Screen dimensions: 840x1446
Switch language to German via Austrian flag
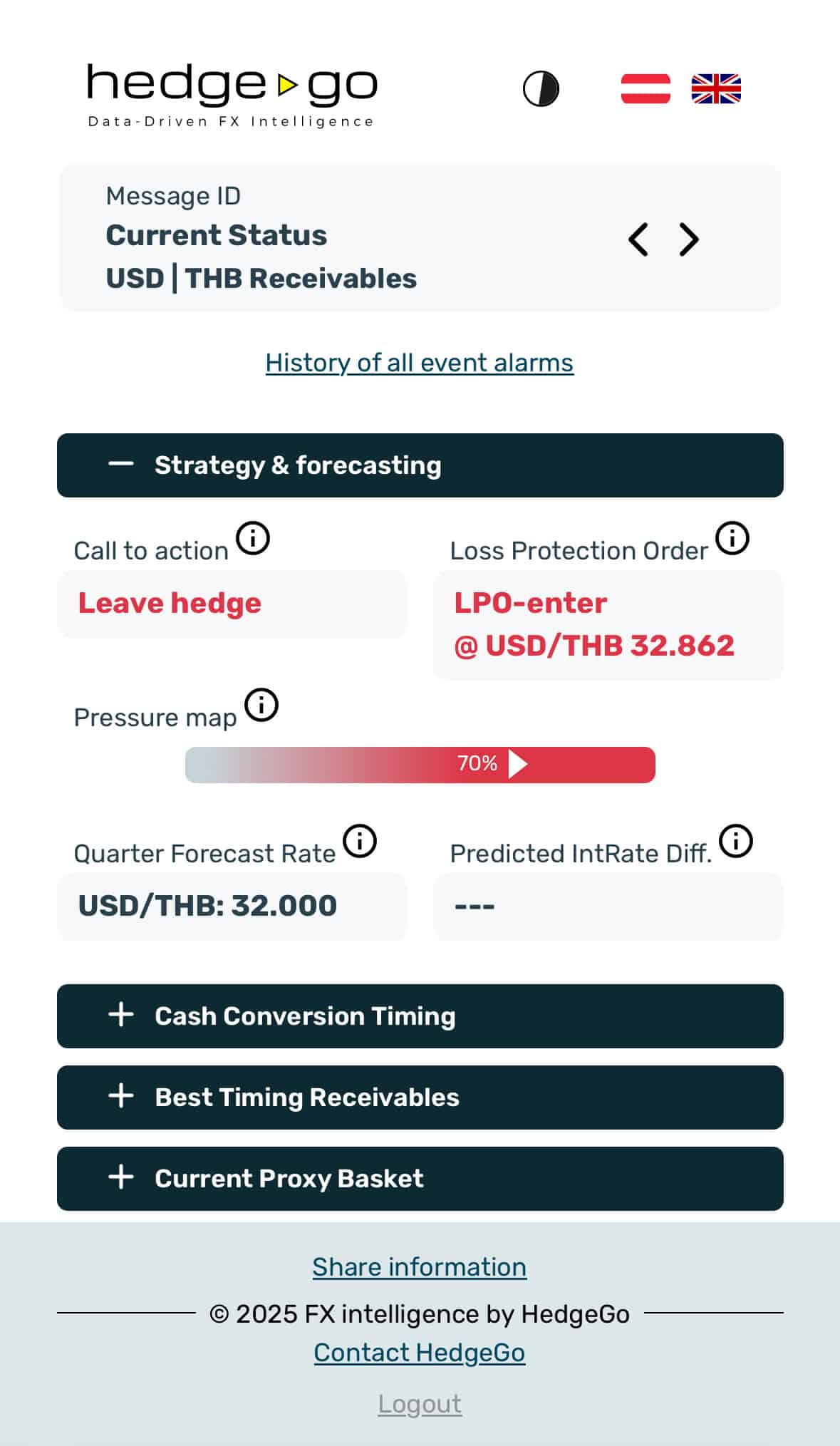[x=645, y=89]
